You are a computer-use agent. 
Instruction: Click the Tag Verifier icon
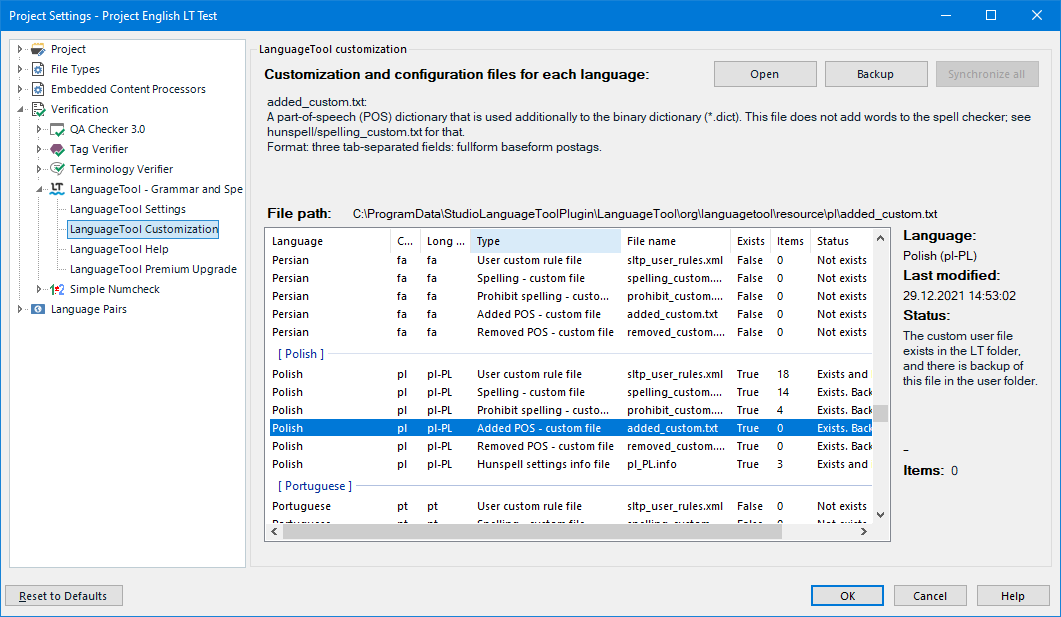[x=57, y=149]
